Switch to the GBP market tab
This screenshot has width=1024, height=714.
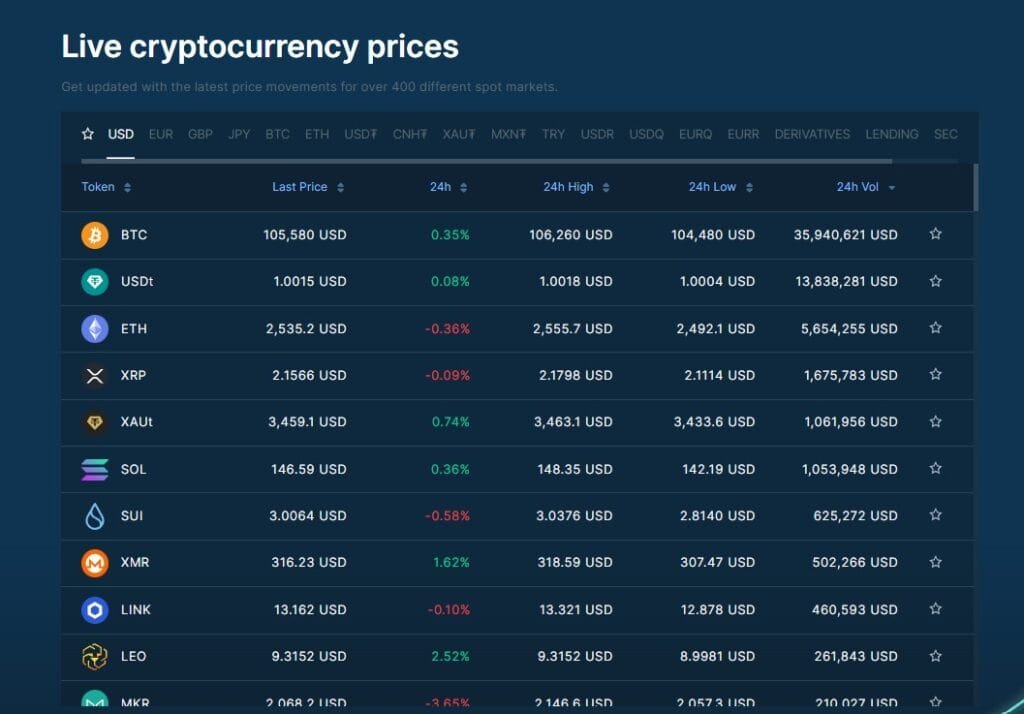[200, 135]
